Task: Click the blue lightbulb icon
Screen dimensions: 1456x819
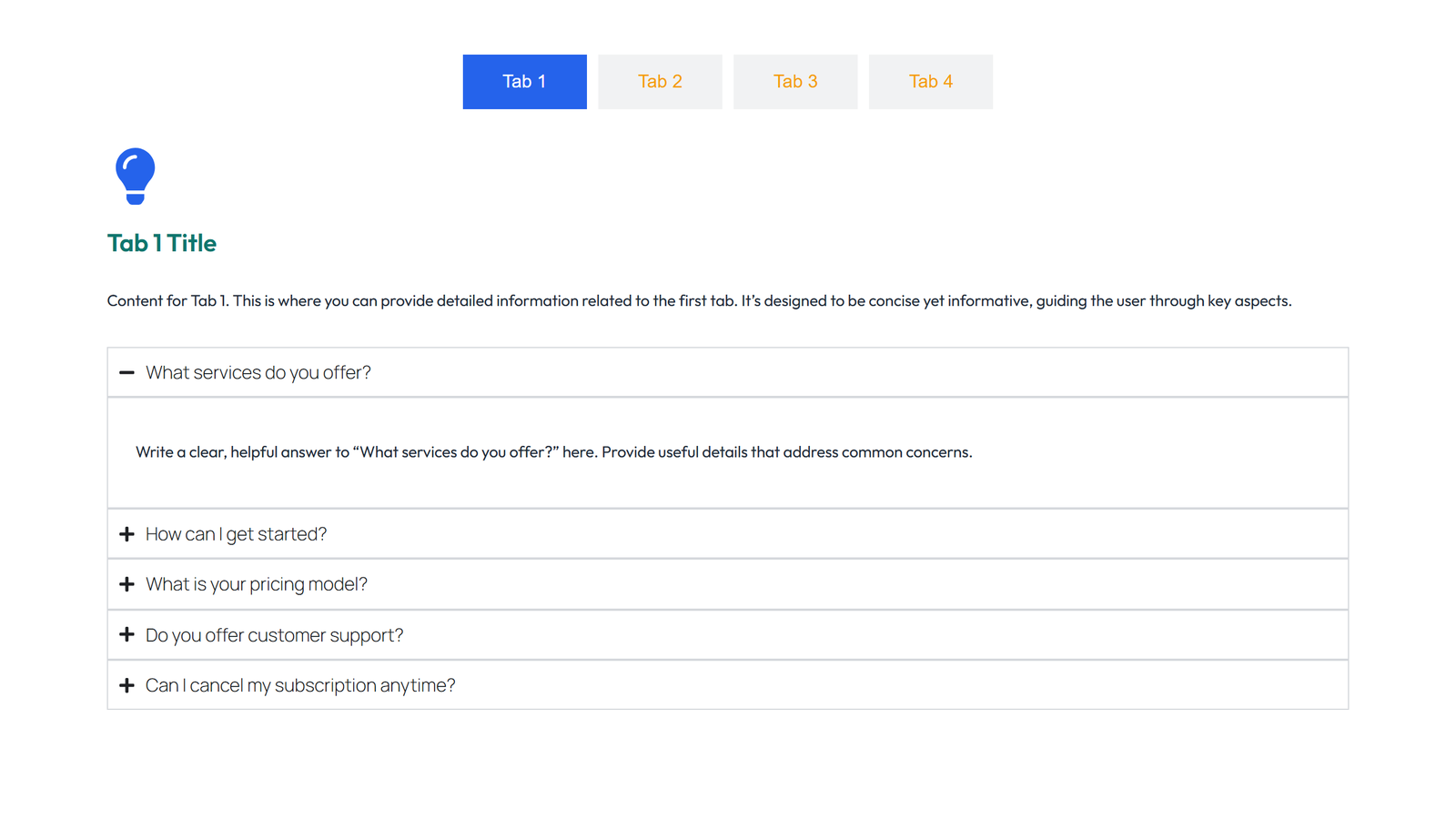Action: [135, 175]
